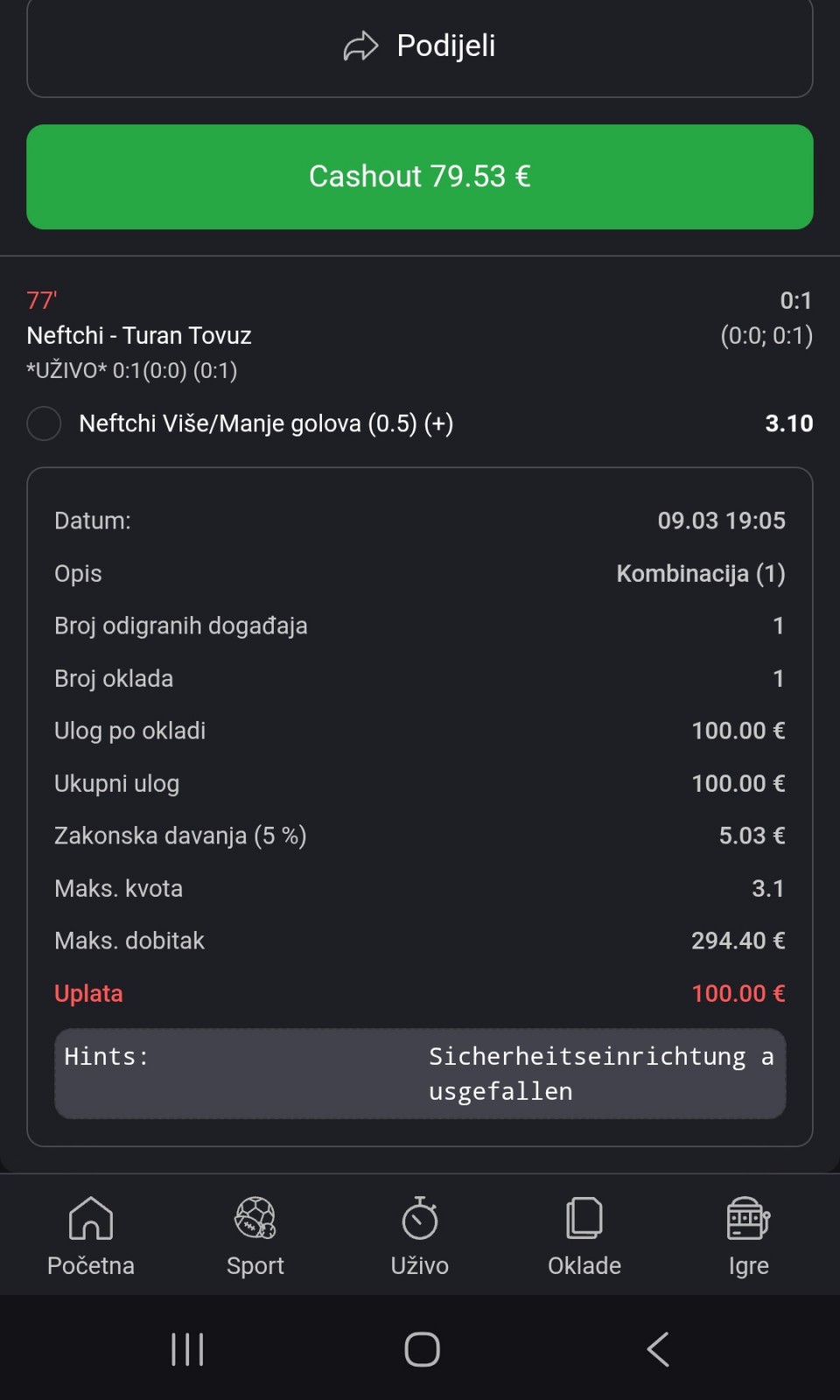The image size is (840, 1400).
Task: Open the Igre slot machine icon
Action: pos(748,1217)
